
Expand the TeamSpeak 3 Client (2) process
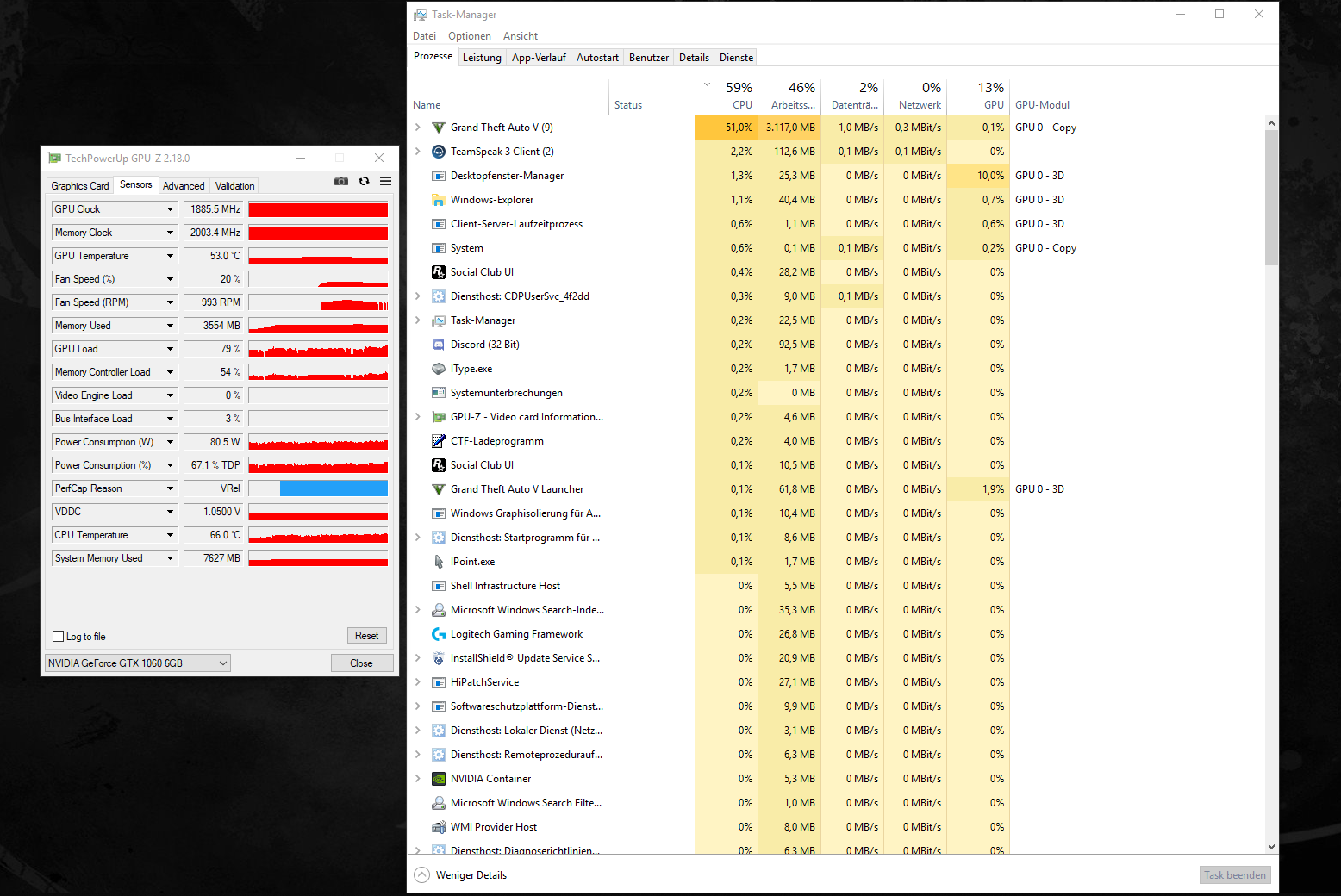tap(418, 152)
